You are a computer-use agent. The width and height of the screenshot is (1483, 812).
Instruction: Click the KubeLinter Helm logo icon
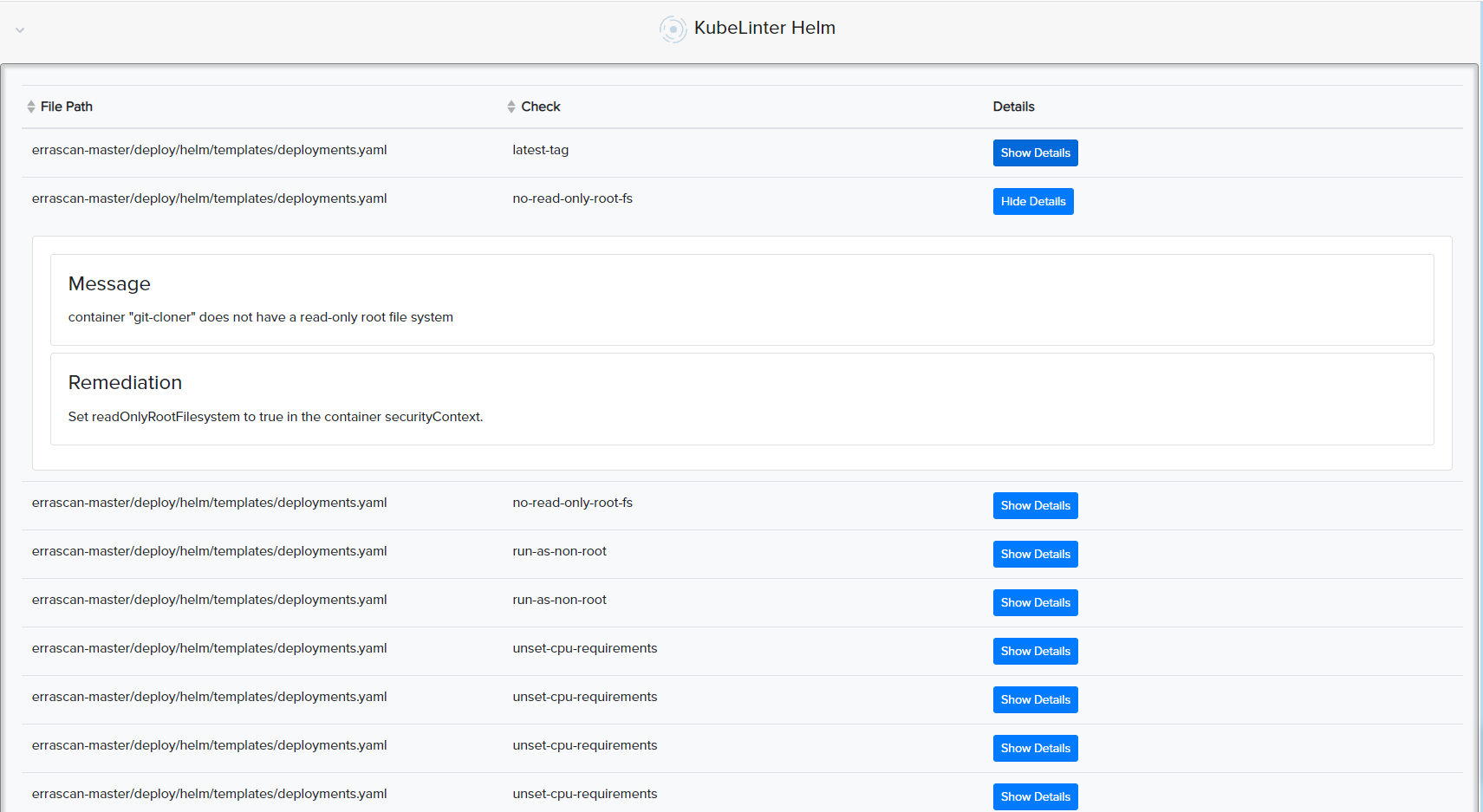(x=673, y=29)
